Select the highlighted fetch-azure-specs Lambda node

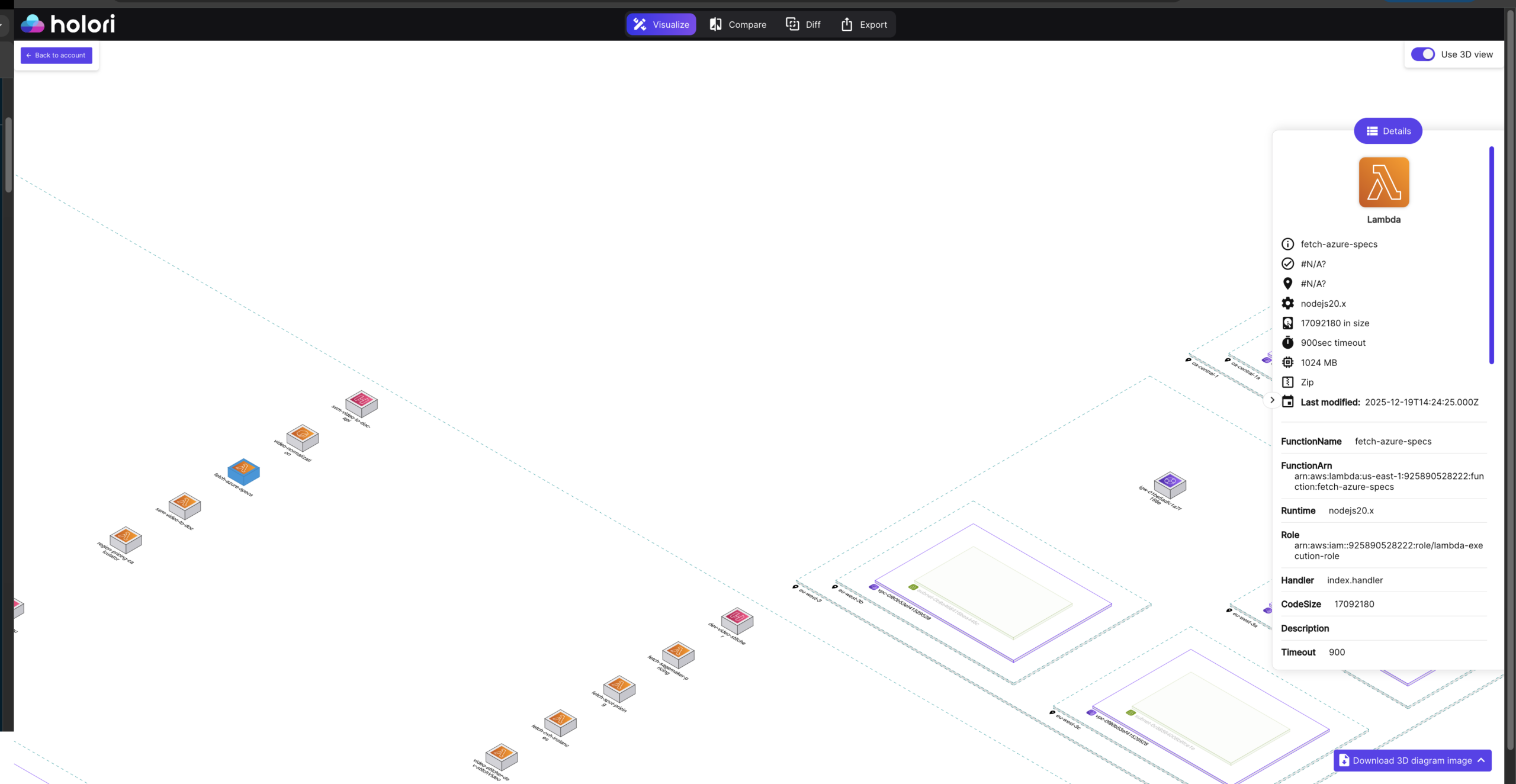tap(243, 471)
